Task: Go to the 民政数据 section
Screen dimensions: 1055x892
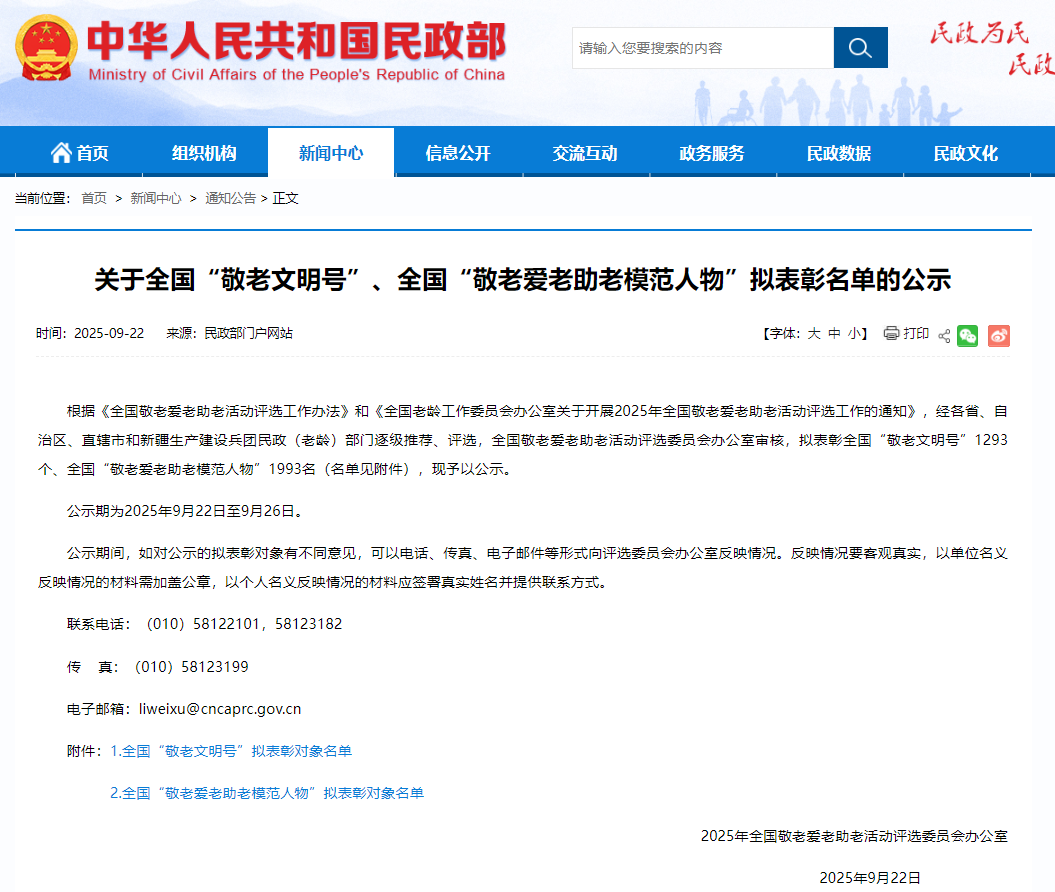Action: coord(839,153)
